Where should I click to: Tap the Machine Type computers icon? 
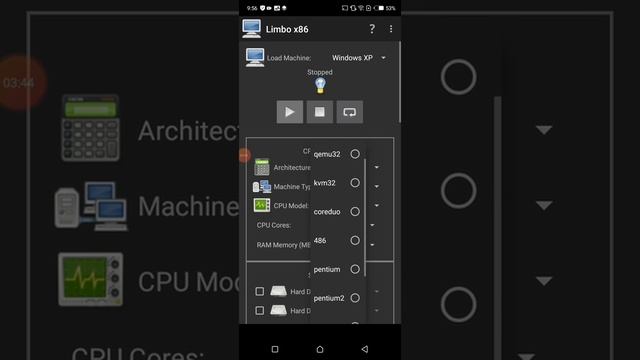pos(262,187)
